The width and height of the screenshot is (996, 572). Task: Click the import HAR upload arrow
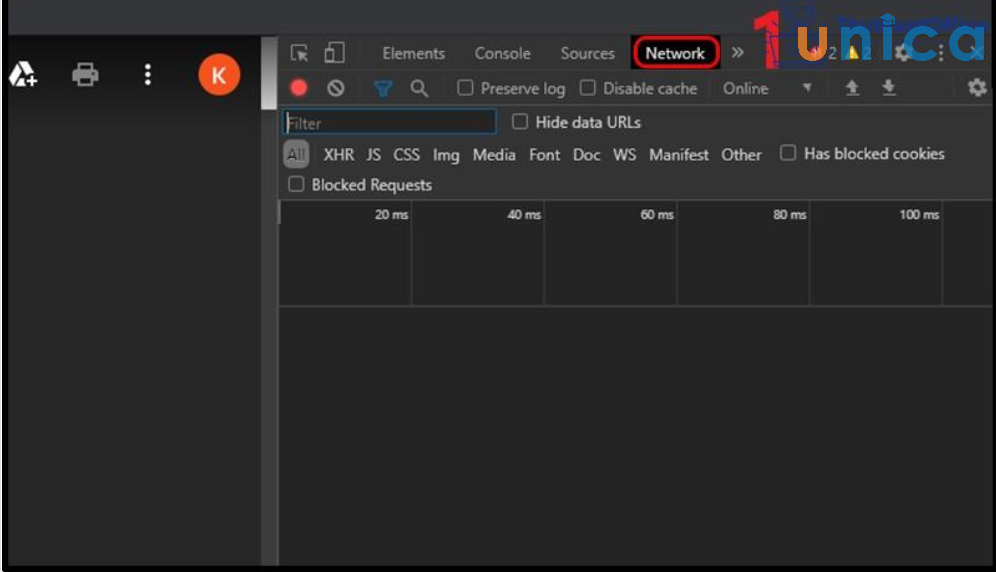(x=852, y=88)
